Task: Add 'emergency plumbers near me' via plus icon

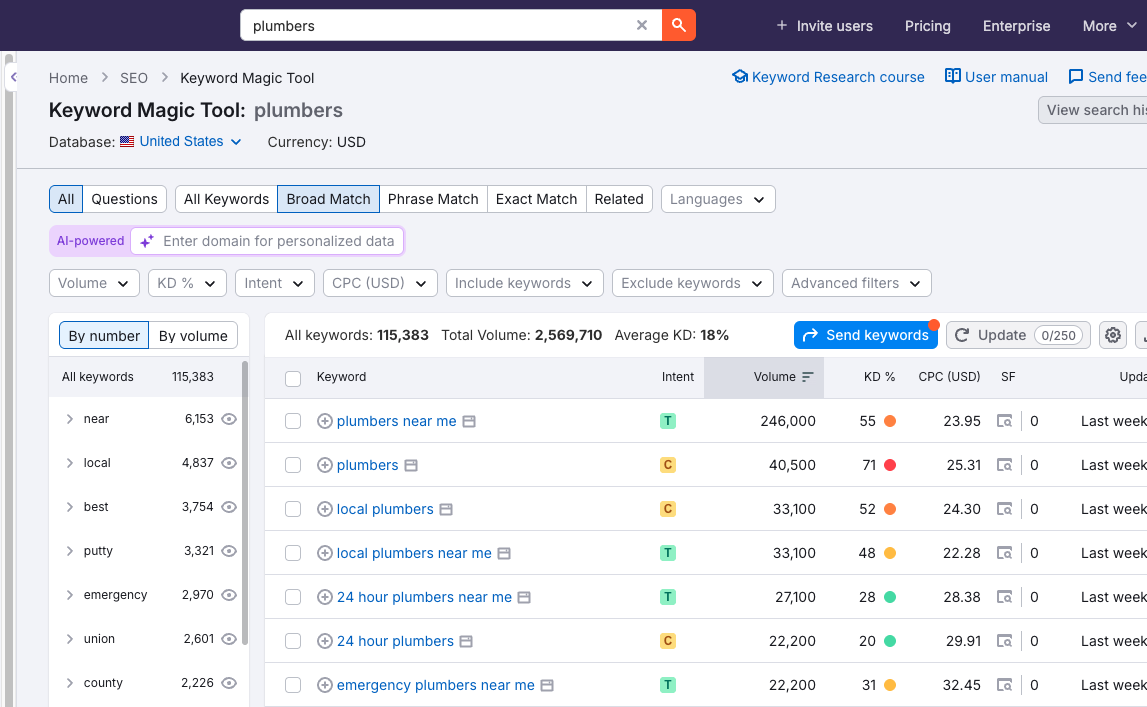Action: pyautogui.click(x=325, y=685)
